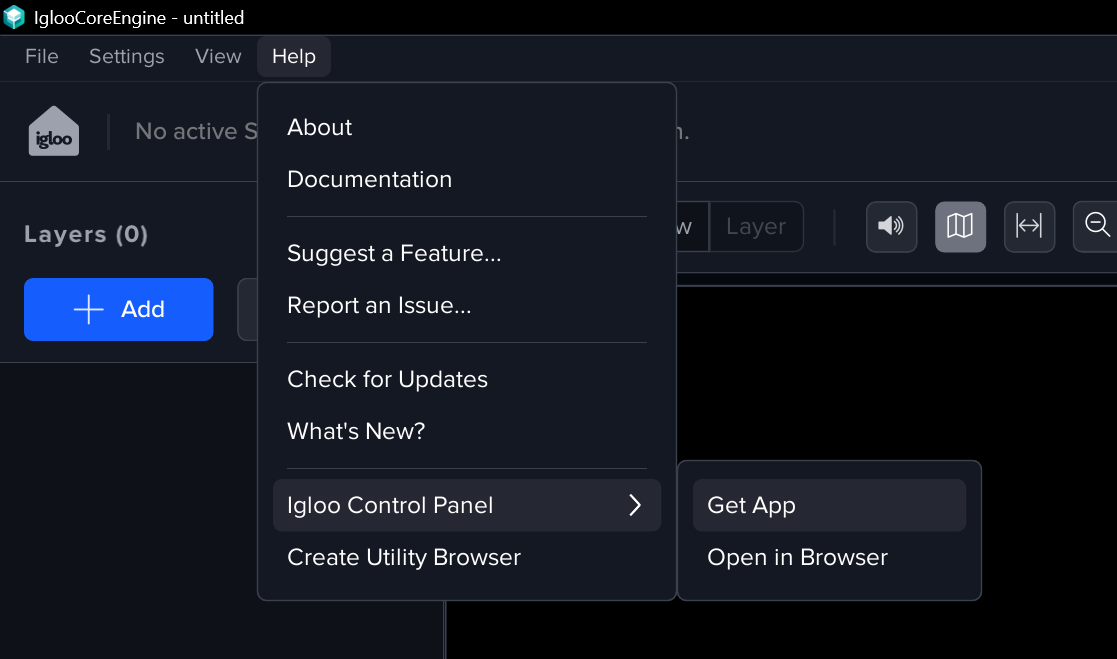This screenshot has width=1117, height=659.
Task: Switch to the Layer tab
Action: coord(755,227)
